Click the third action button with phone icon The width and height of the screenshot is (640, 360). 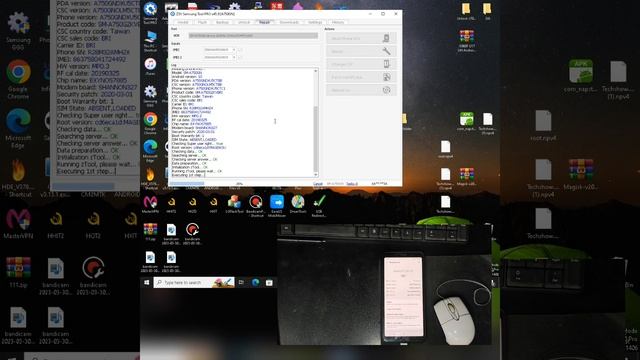pyautogui.click(x=361, y=64)
